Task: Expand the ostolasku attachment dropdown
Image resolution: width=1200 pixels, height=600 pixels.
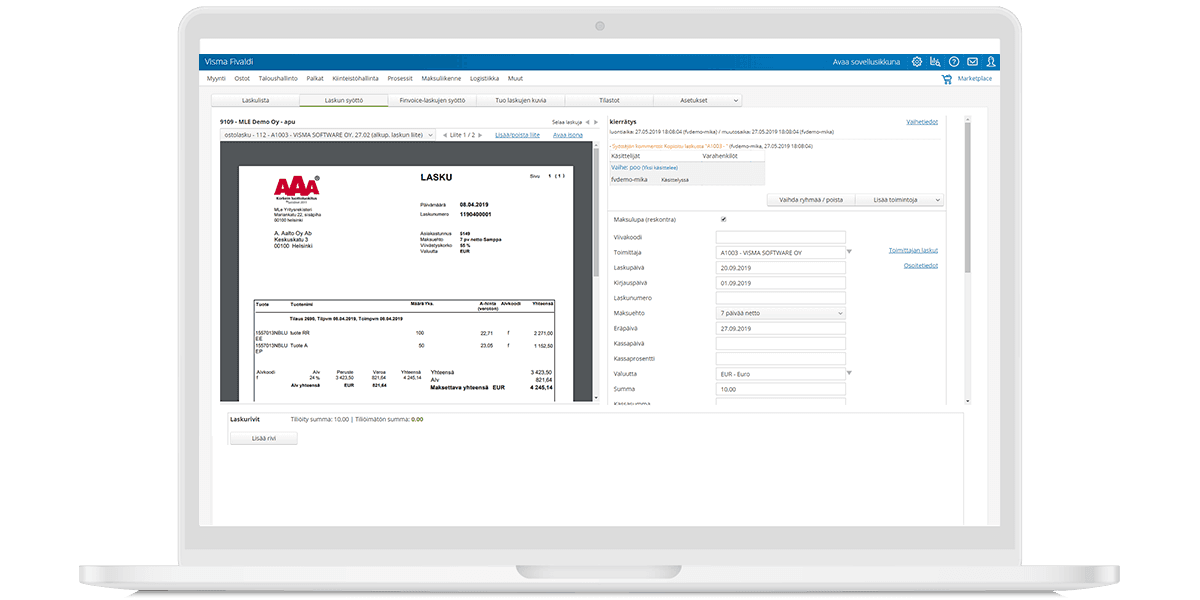Action: tap(430, 134)
